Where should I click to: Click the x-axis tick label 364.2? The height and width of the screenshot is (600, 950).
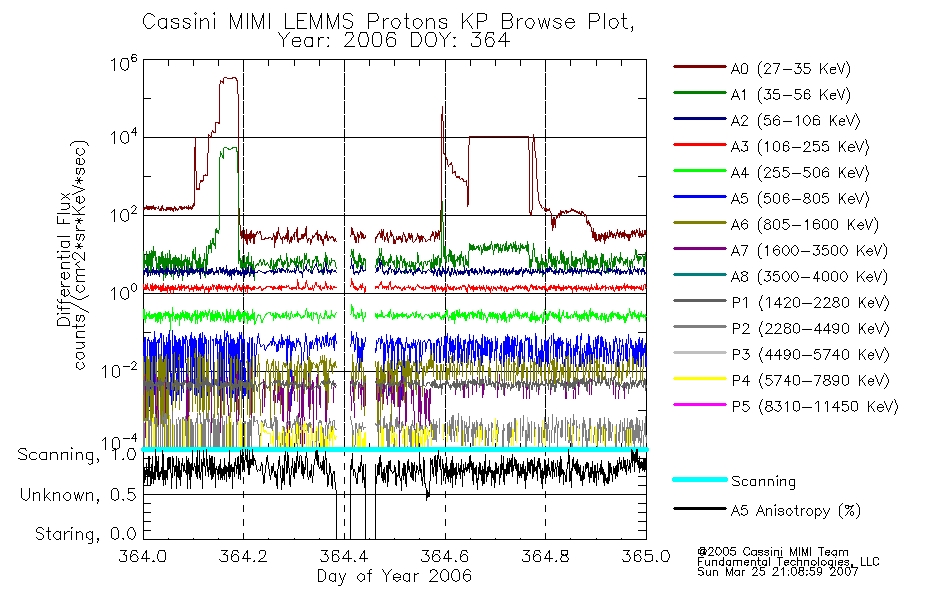243,556
